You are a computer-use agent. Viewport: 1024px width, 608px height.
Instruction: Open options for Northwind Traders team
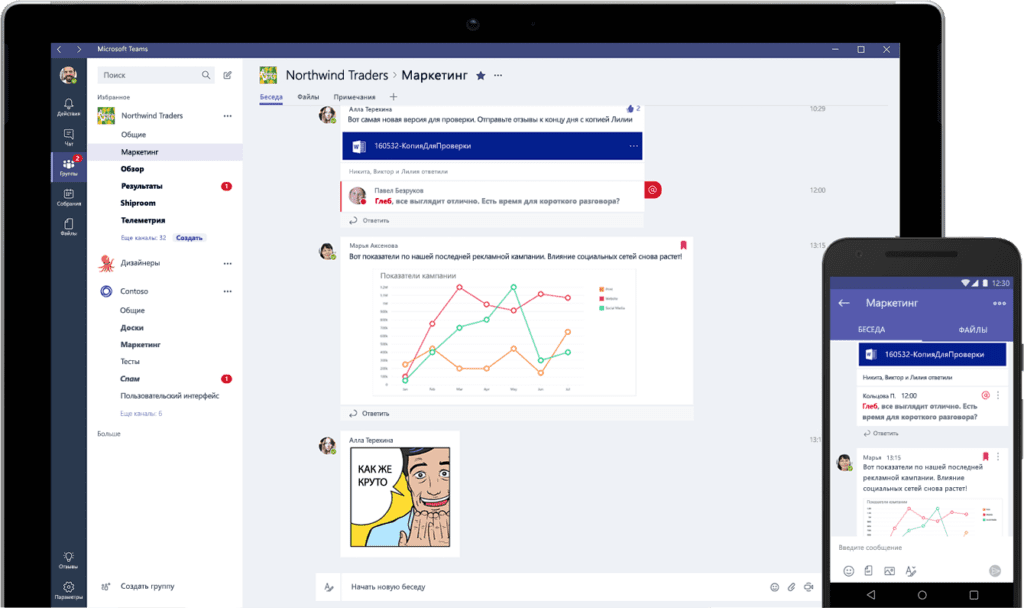(227, 116)
